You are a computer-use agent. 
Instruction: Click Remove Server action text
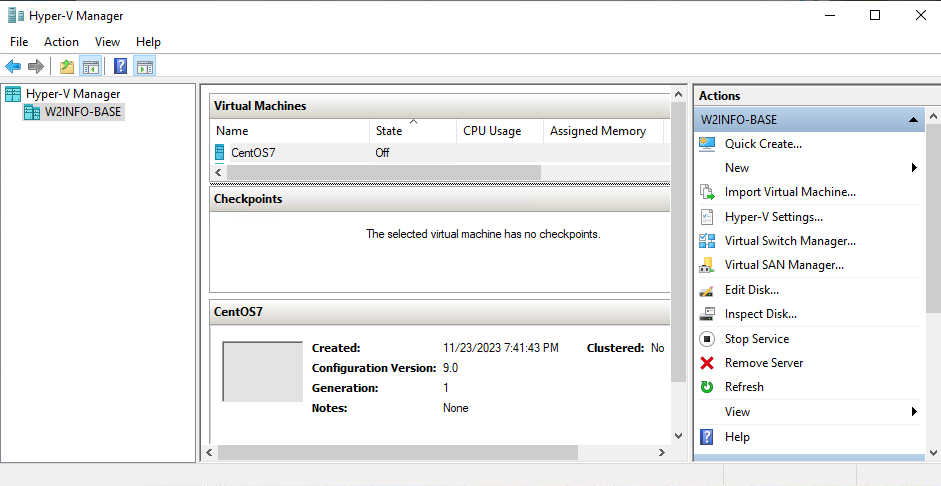click(763, 363)
